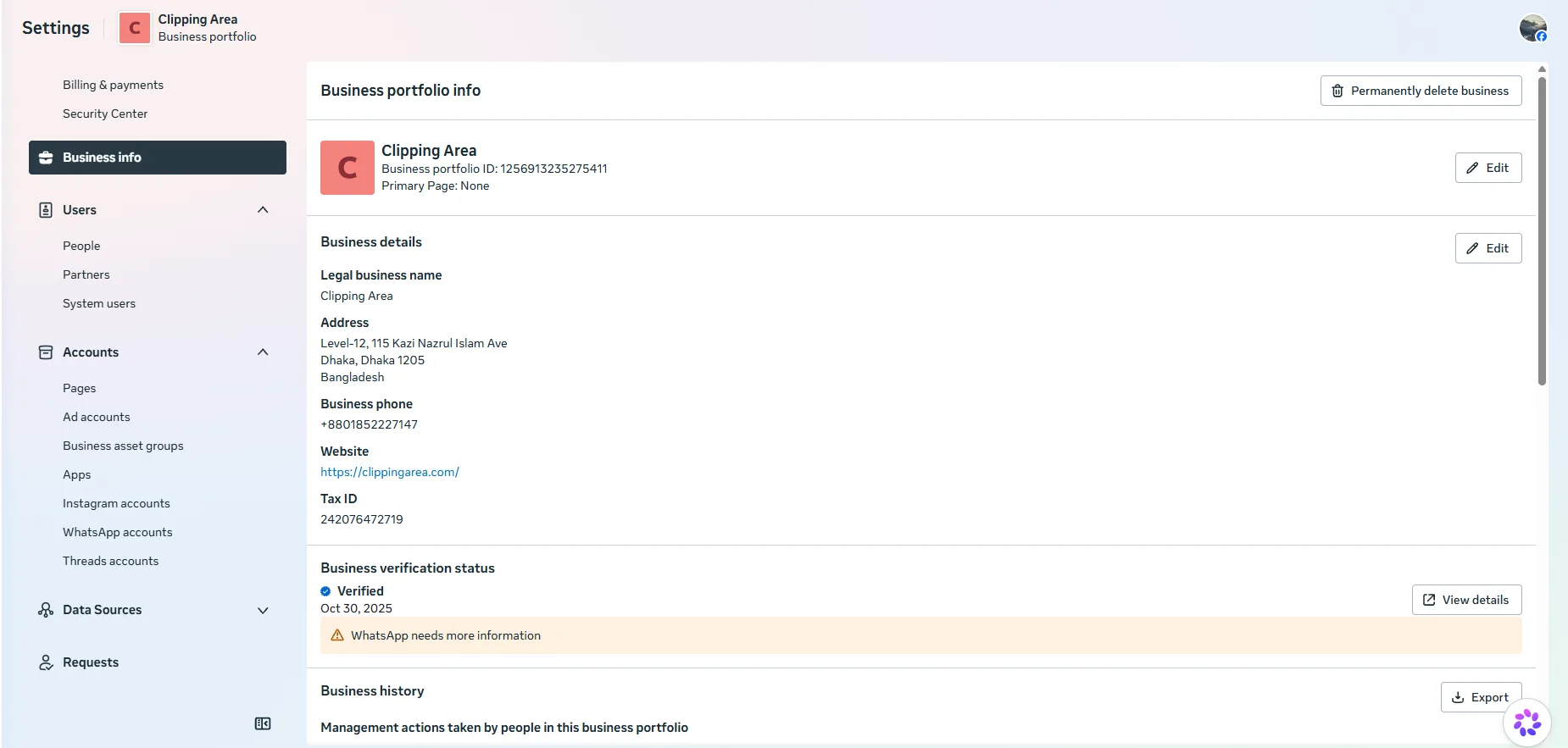The image size is (1568, 748).
Task: View details of verification status
Action: (1466, 600)
